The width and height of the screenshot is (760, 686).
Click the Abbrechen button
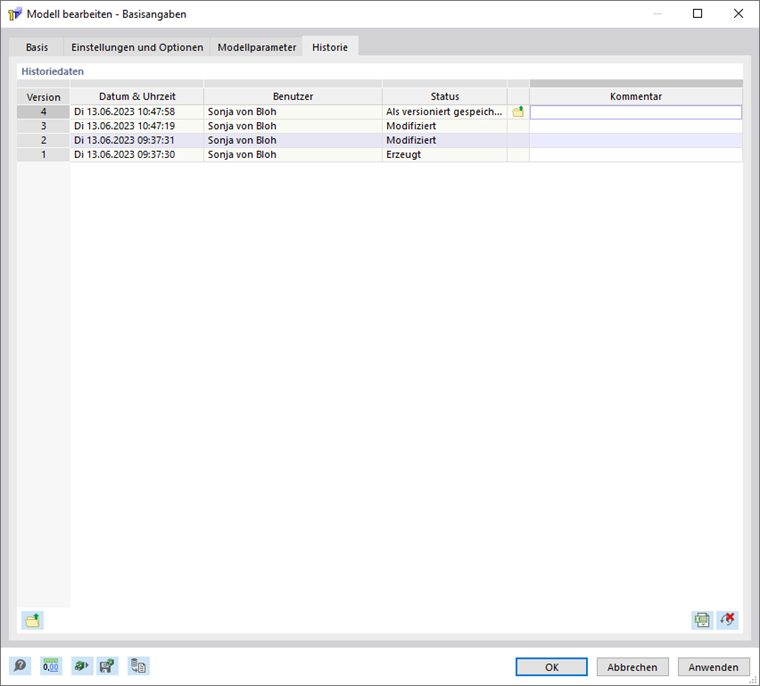tap(633, 667)
